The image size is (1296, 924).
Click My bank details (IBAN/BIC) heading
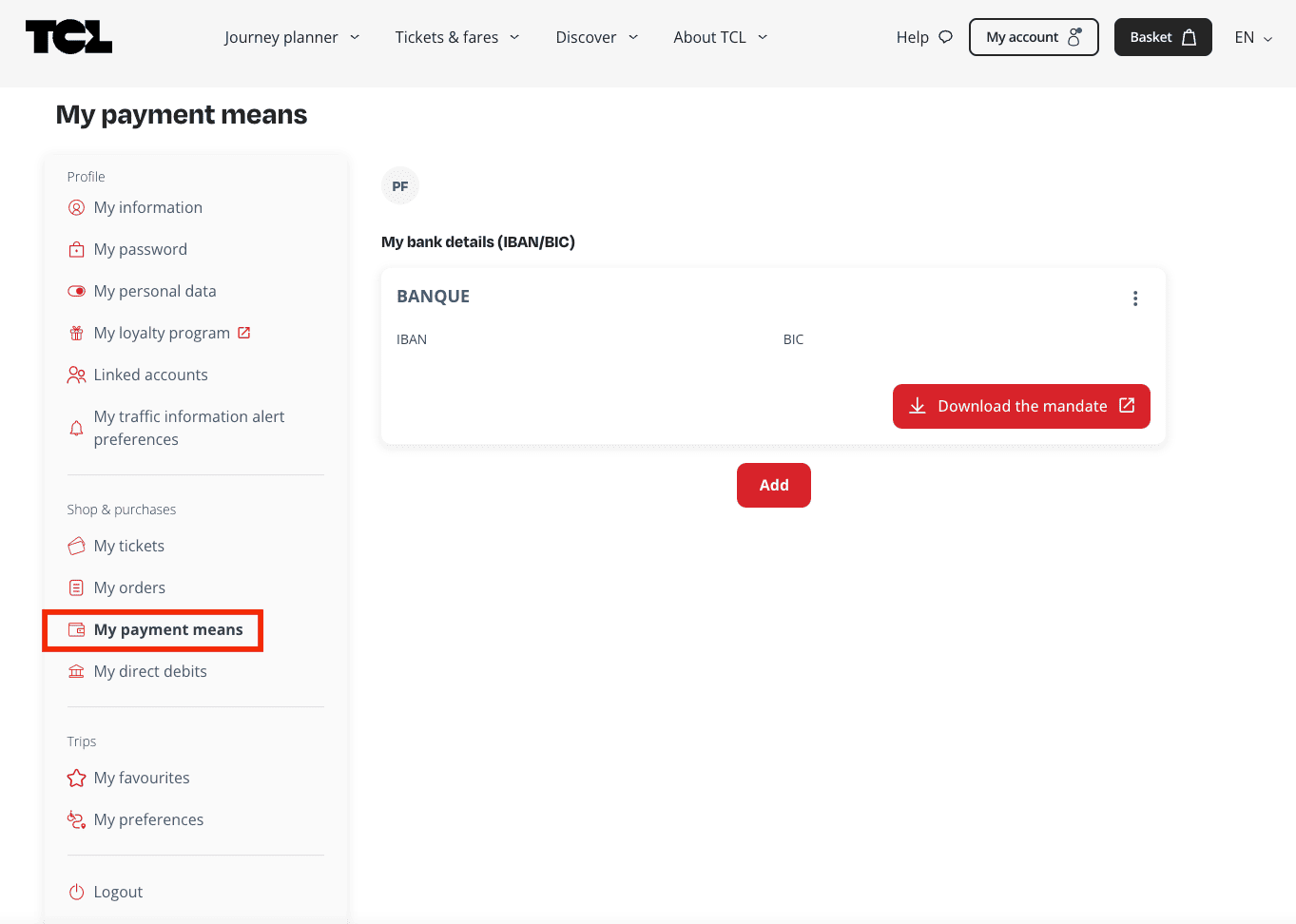pyautogui.click(x=478, y=242)
